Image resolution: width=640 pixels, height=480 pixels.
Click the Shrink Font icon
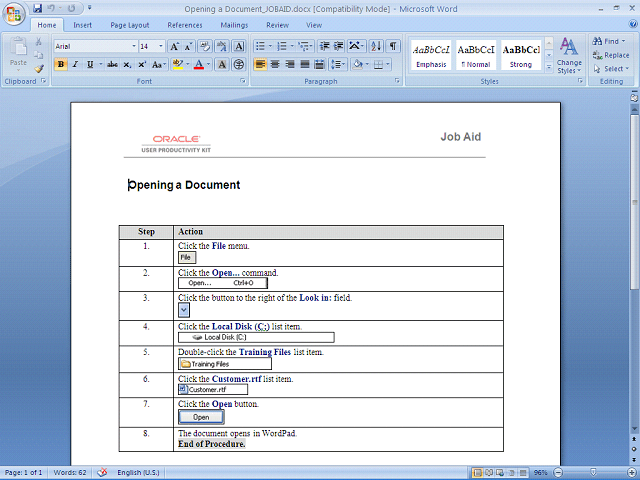[x=188, y=46]
